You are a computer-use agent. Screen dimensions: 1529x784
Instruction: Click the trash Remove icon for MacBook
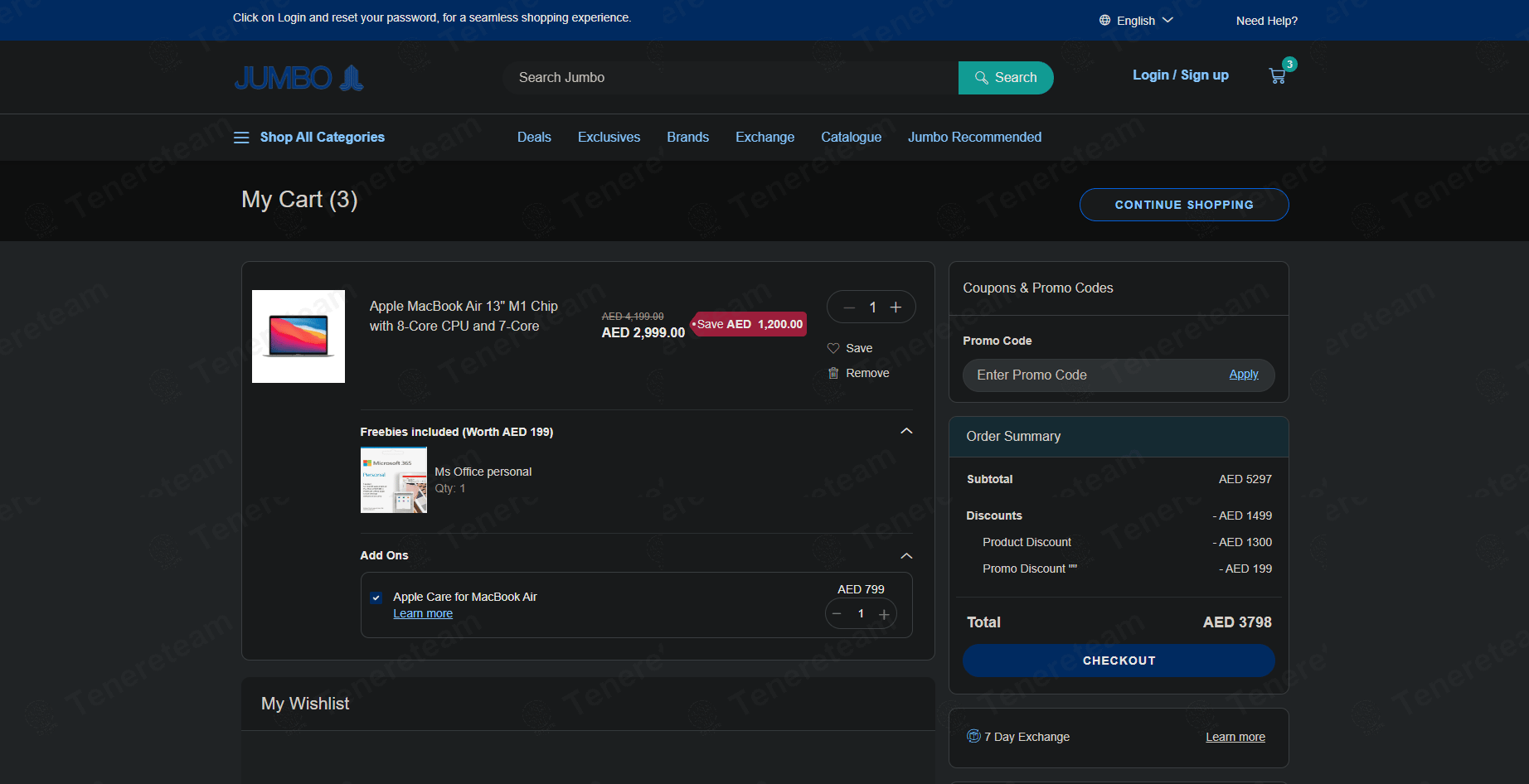tap(833, 373)
